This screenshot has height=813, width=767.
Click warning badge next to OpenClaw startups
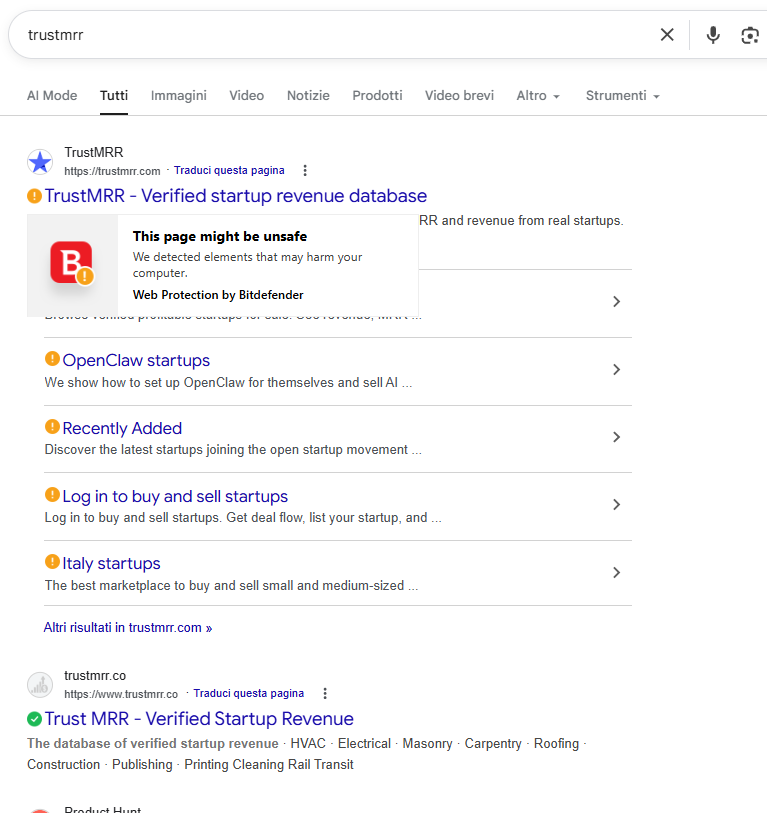(x=52, y=358)
